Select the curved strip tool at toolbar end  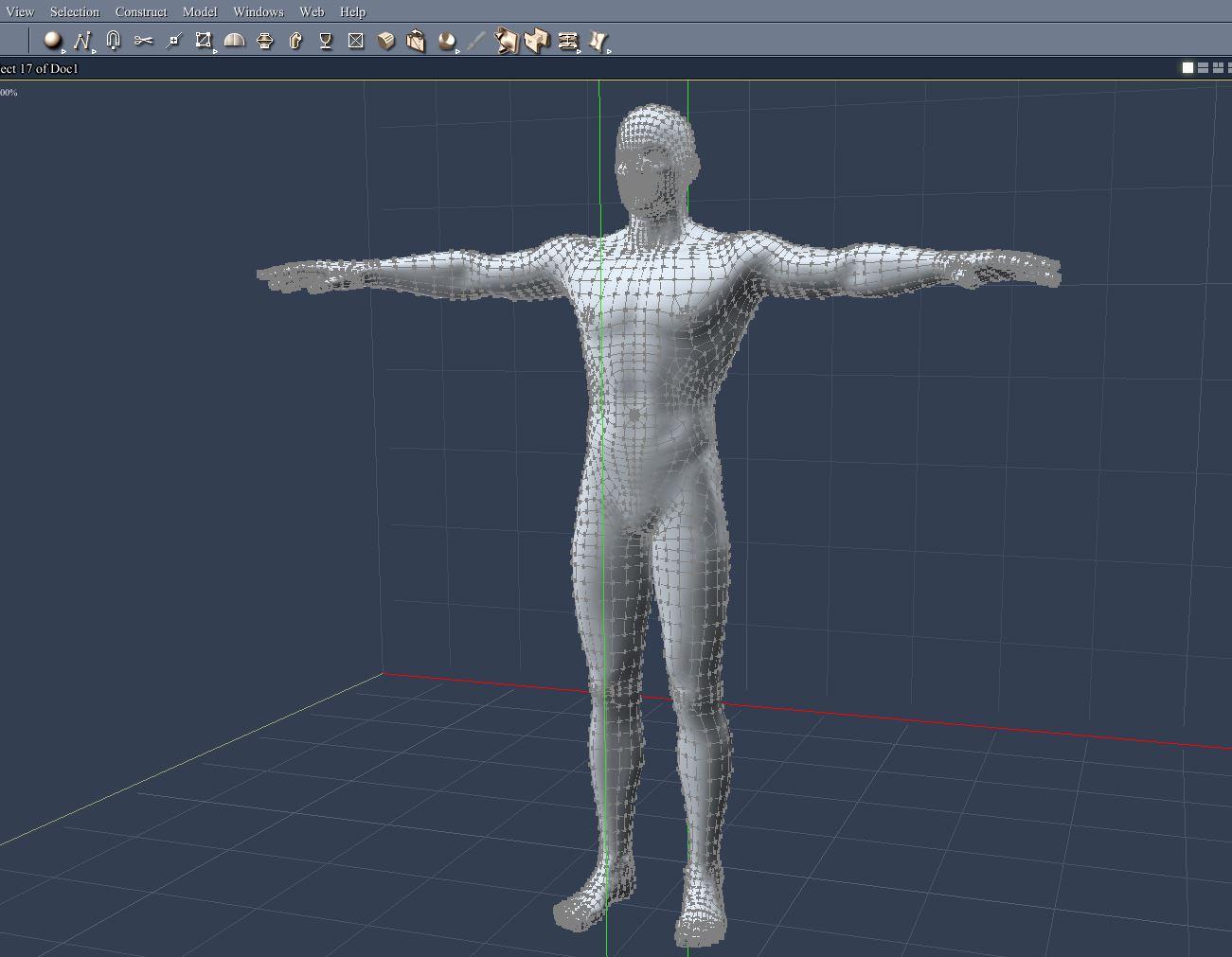click(x=598, y=42)
